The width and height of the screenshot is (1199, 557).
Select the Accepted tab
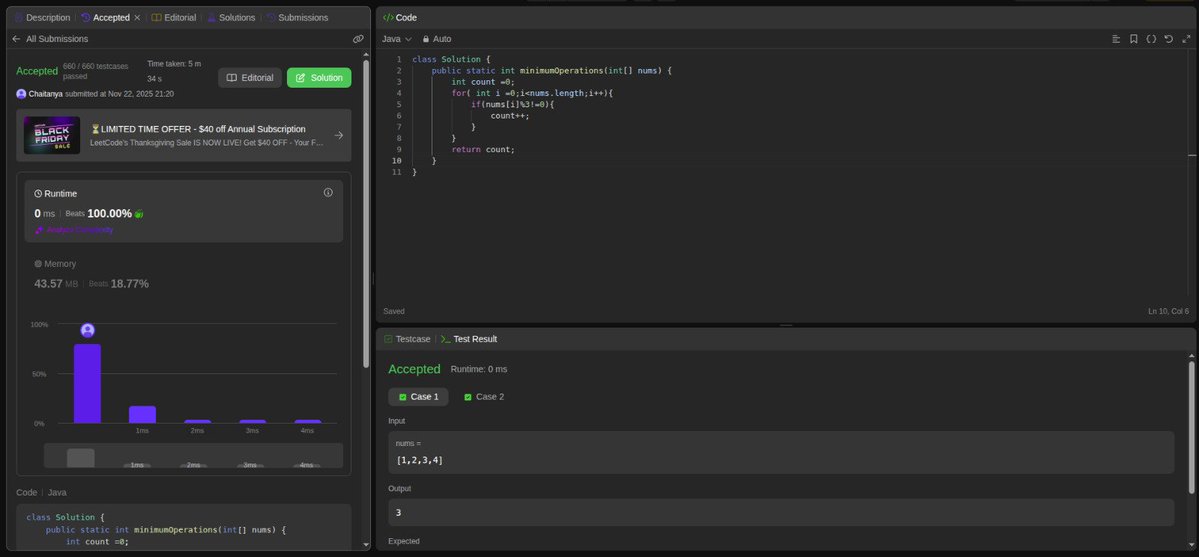[x=106, y=18]
